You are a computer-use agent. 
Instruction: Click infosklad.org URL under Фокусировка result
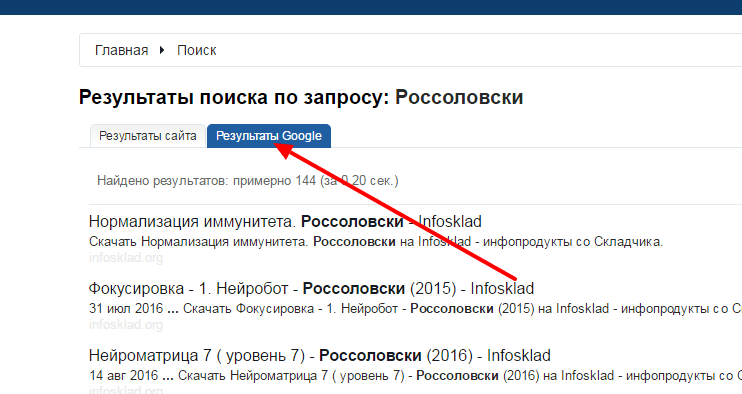point(126,325)
